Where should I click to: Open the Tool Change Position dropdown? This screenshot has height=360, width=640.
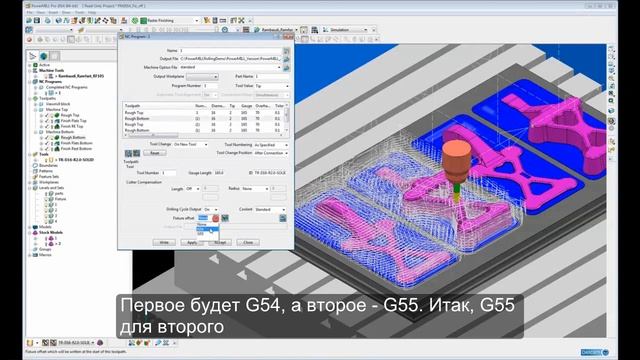pos(271,153)
